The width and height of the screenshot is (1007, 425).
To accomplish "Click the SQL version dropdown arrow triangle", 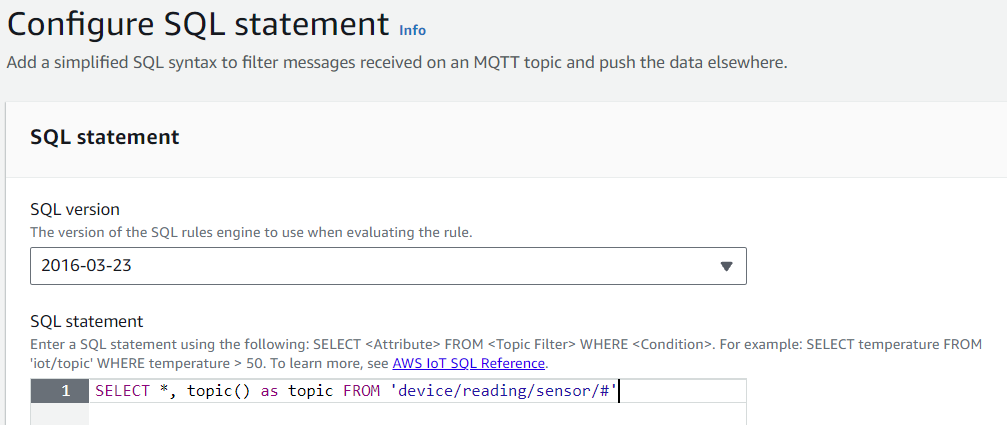I will (726, 266).
